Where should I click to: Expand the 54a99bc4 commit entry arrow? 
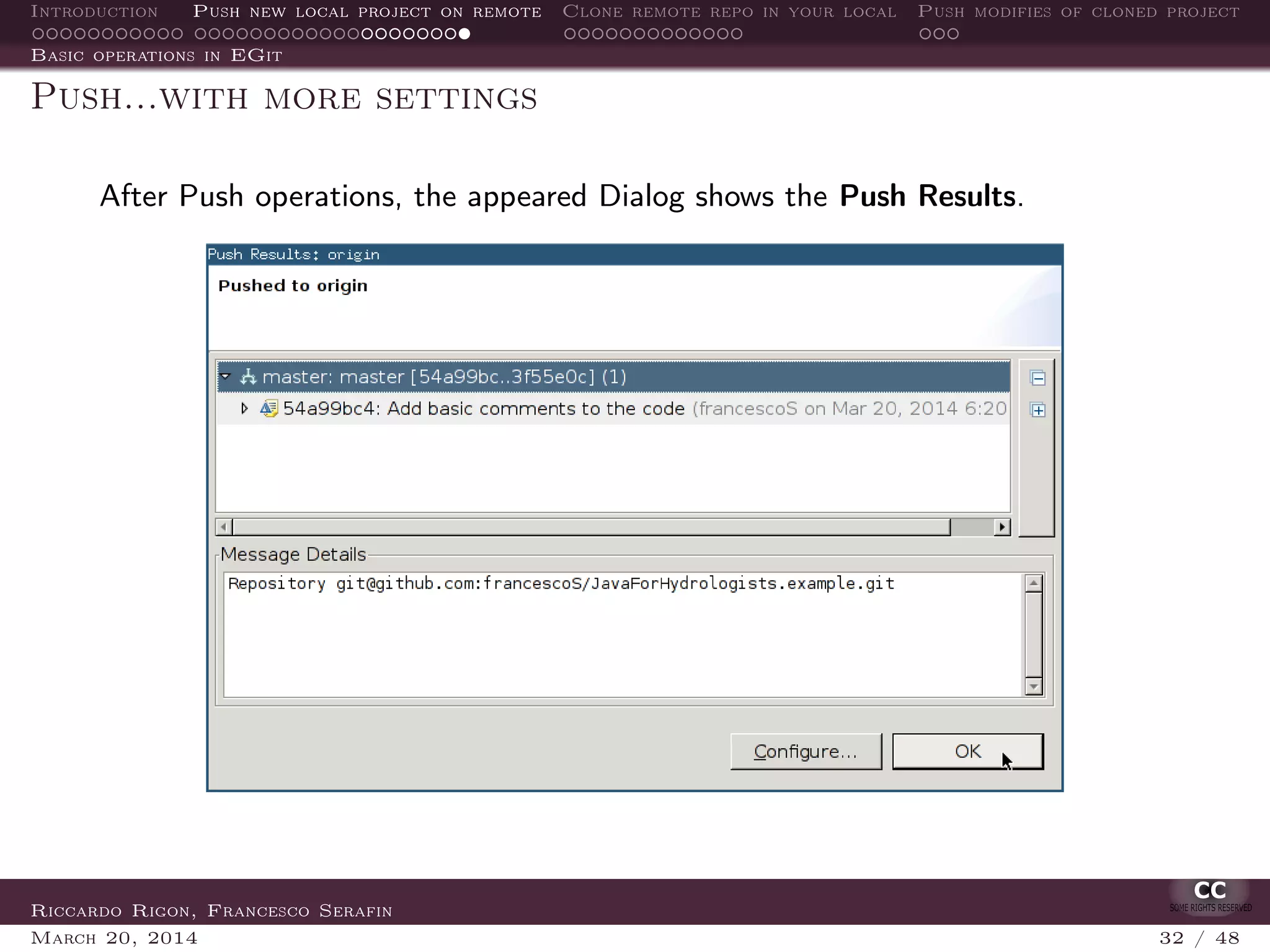(x=244, y=408)
